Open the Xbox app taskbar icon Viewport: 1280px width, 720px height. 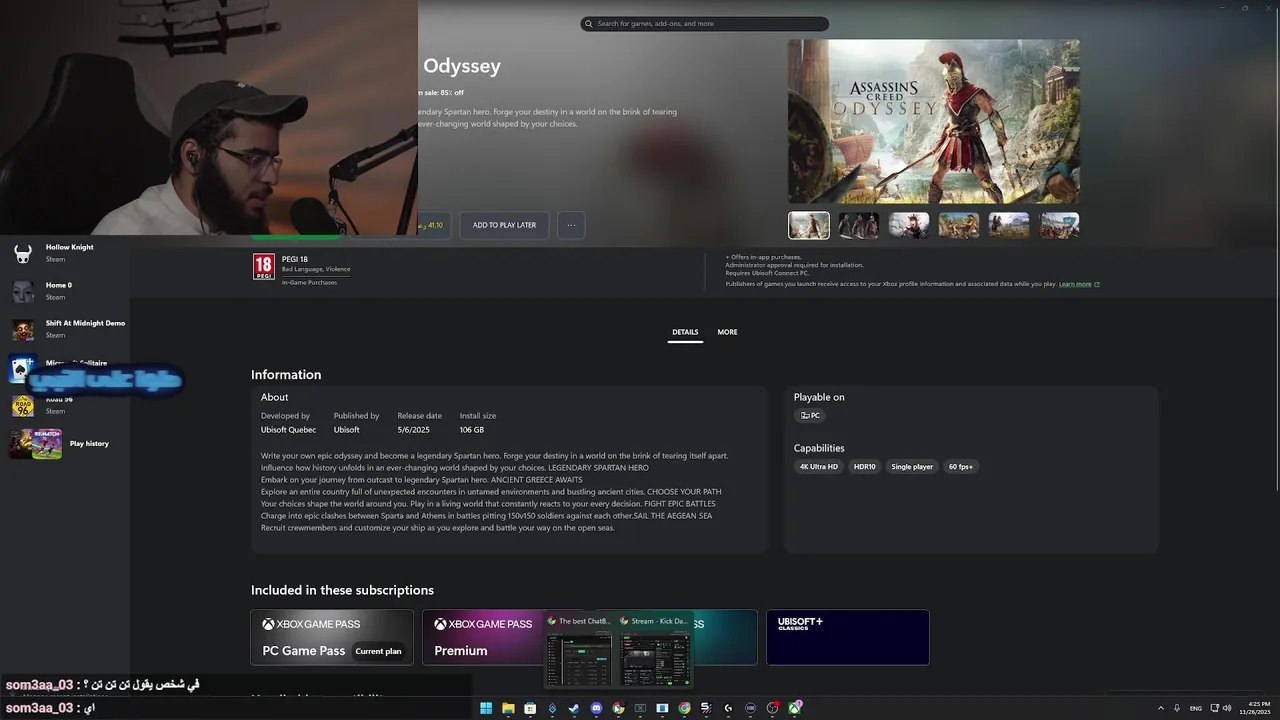click(795, 708)
